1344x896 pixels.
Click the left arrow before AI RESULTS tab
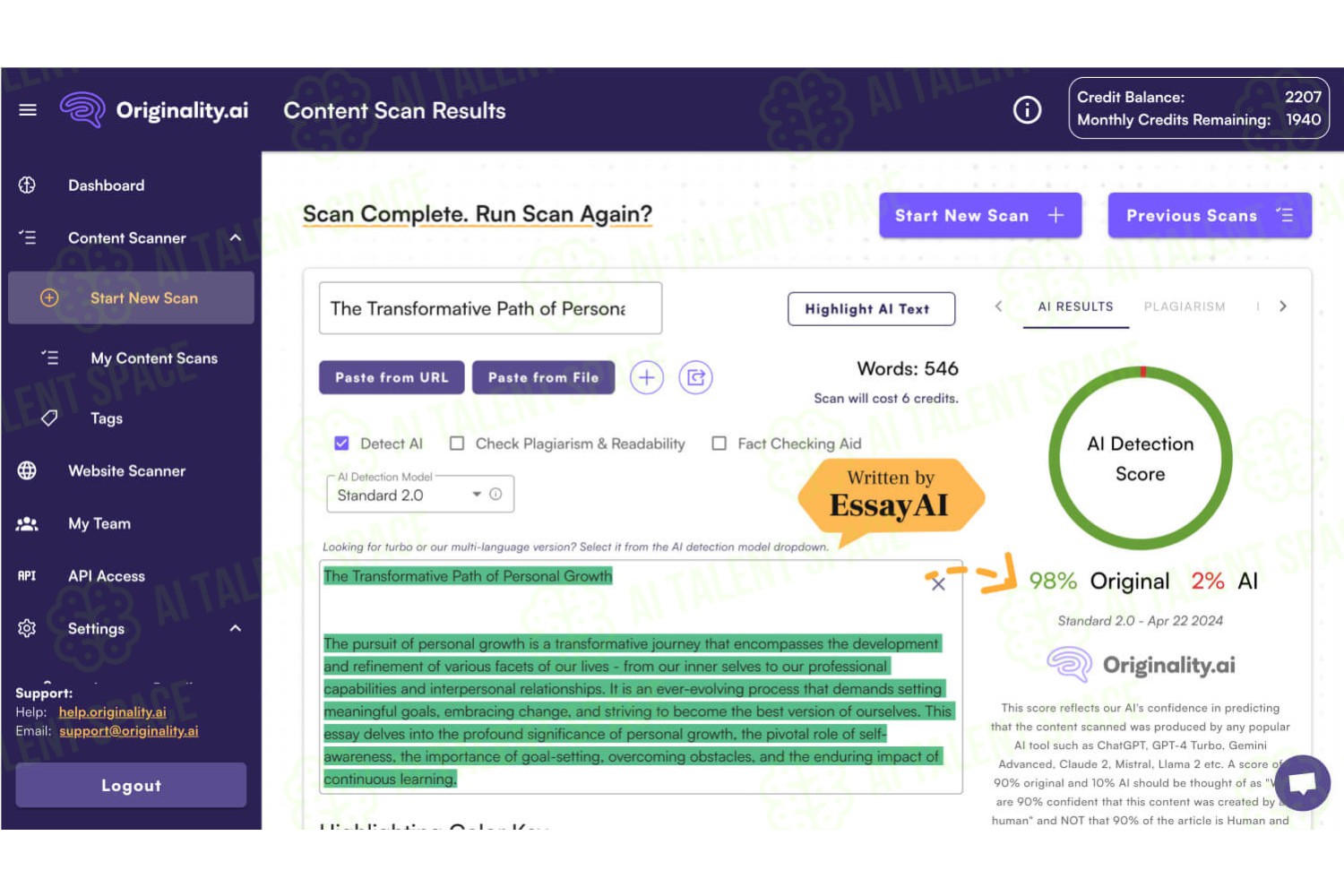(x=998, y=306)
